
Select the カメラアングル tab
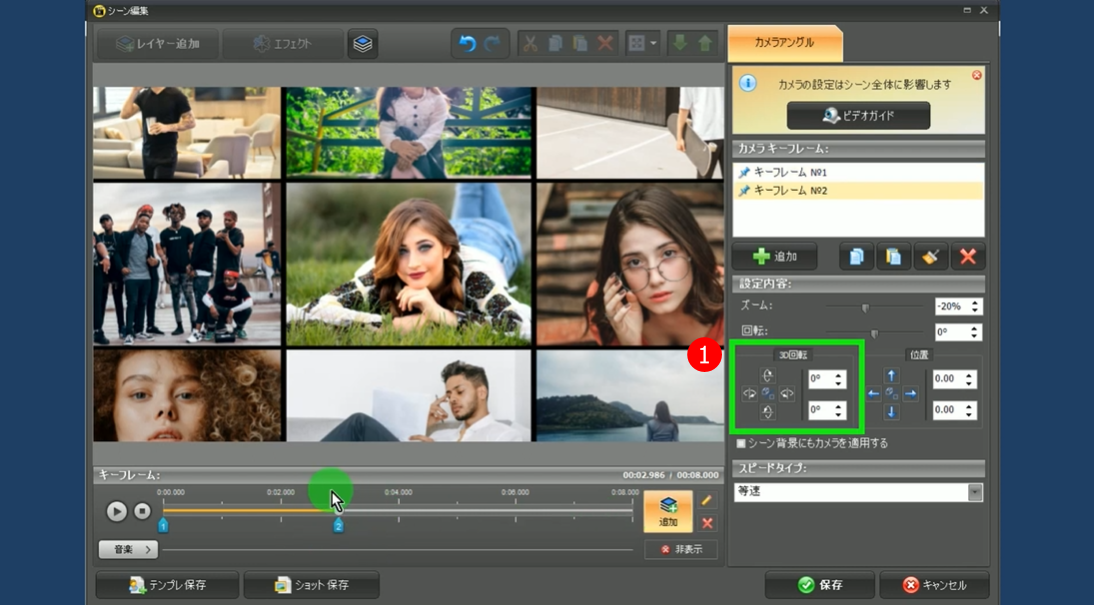point(785,43)
